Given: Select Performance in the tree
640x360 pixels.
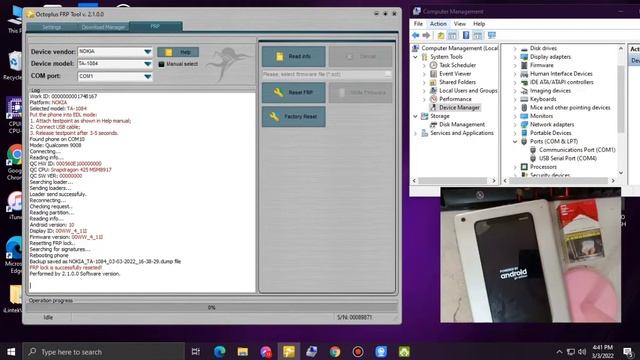Looking at the screenshot, I should [x=455, y=99].
